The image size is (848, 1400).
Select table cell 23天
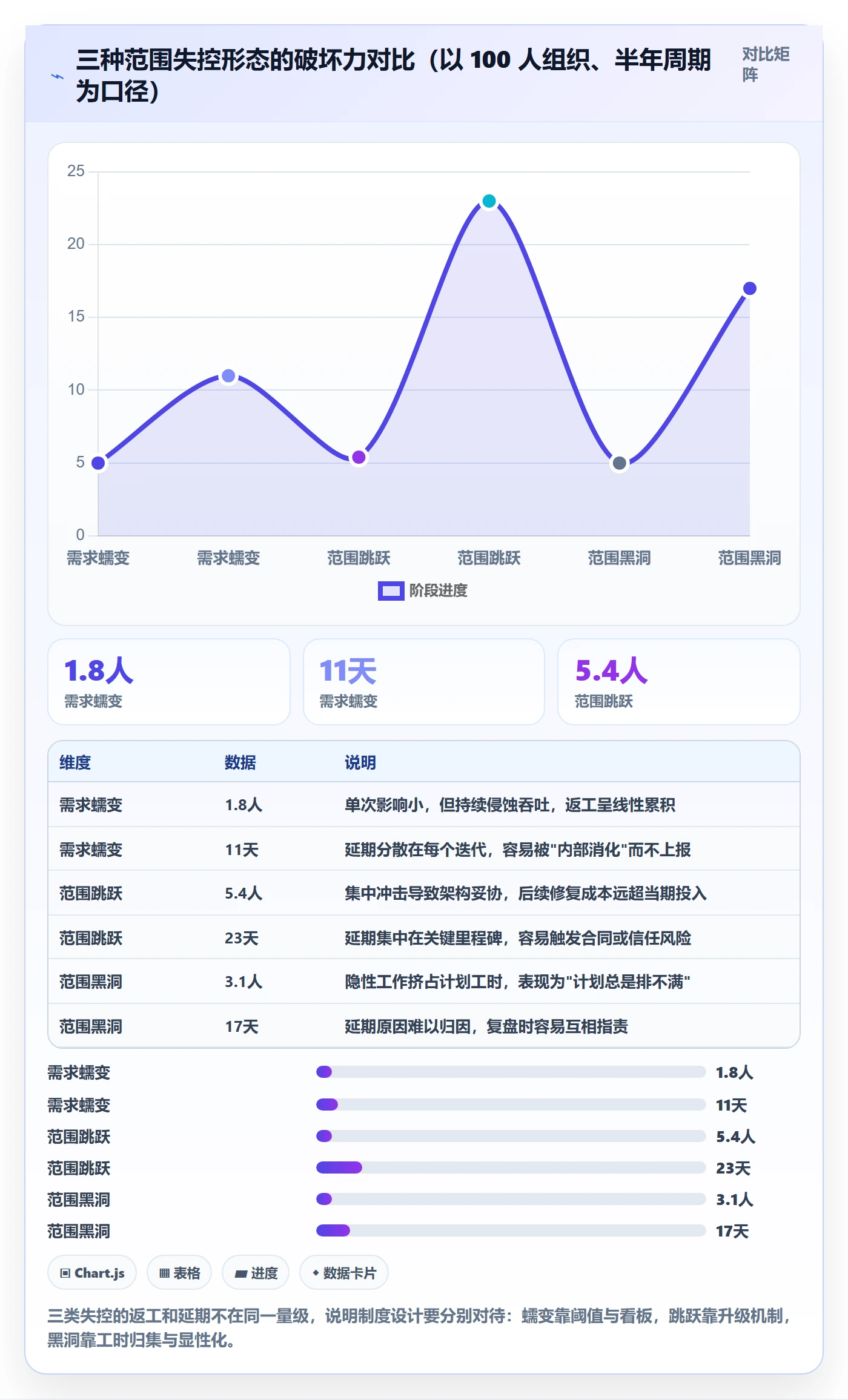(242, 938)
